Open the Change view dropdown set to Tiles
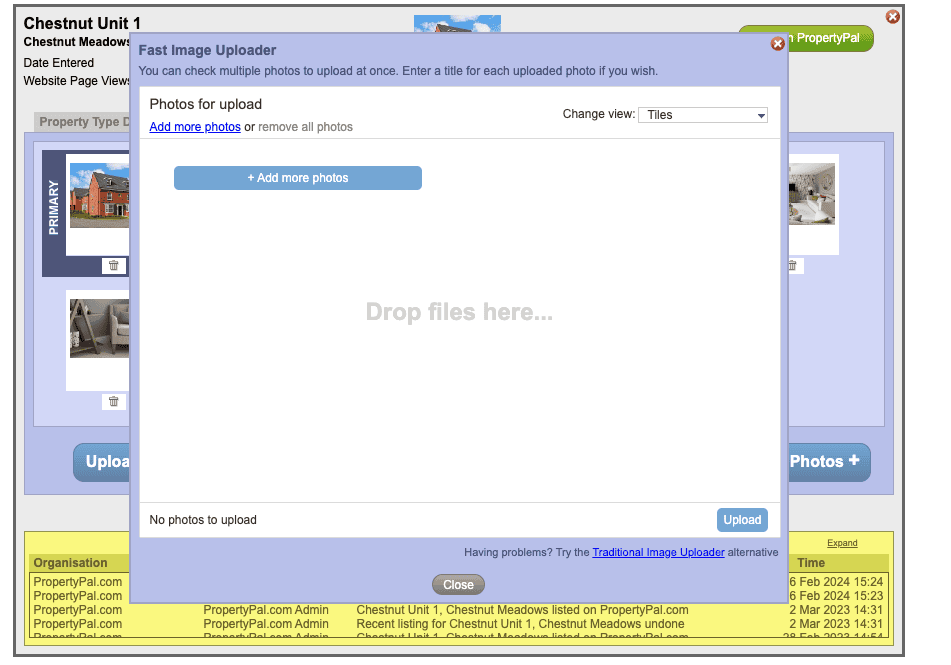Viewport: 951px width, 665px height. point(703,115)
